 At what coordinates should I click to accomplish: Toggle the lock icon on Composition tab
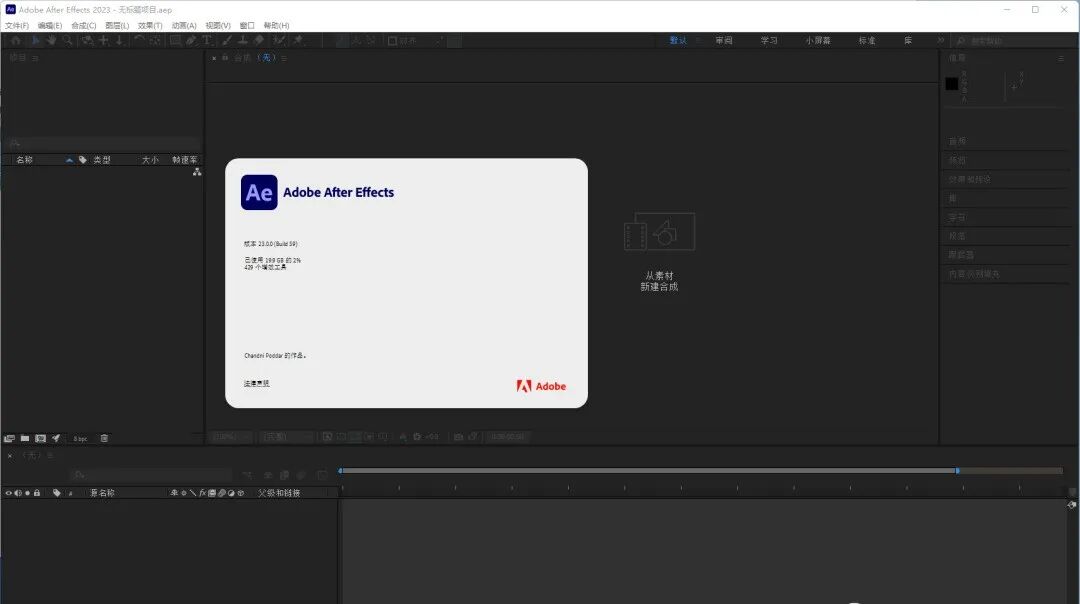click(225, 58)
